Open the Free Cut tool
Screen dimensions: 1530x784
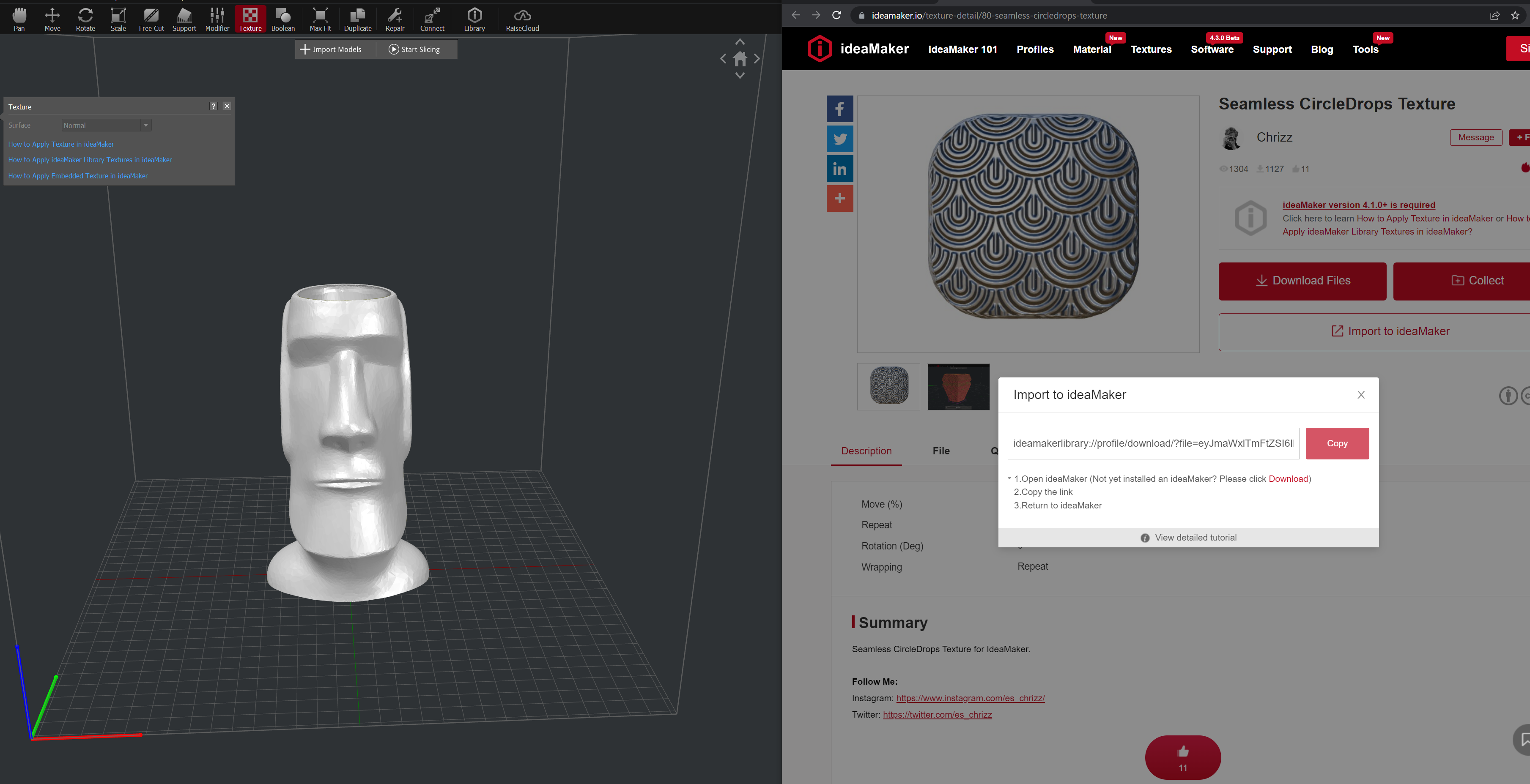(151, 19)
